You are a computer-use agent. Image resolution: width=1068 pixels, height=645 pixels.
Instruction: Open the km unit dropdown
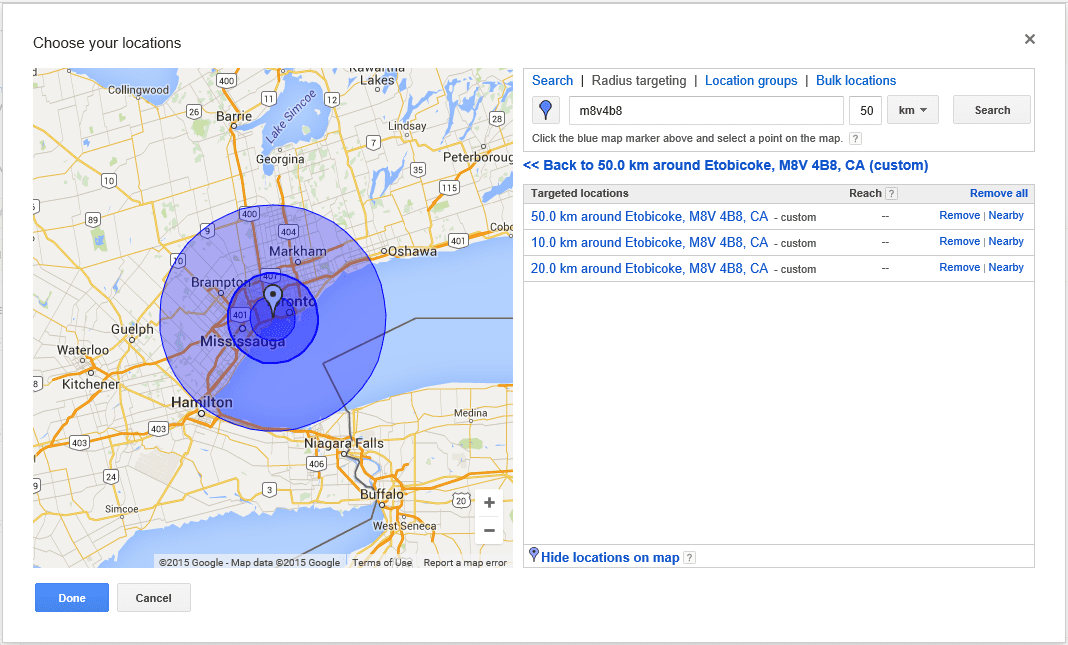click(x=911, y=109)
